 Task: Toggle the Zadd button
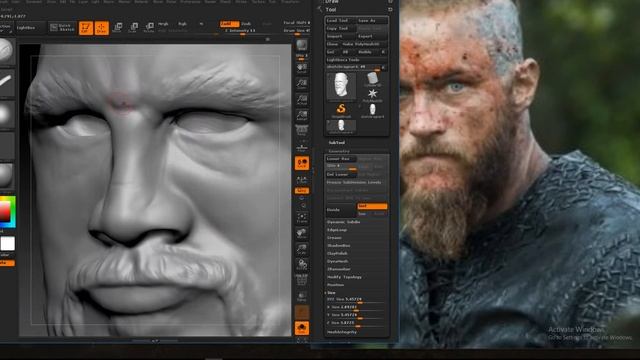tap(229, 24)
